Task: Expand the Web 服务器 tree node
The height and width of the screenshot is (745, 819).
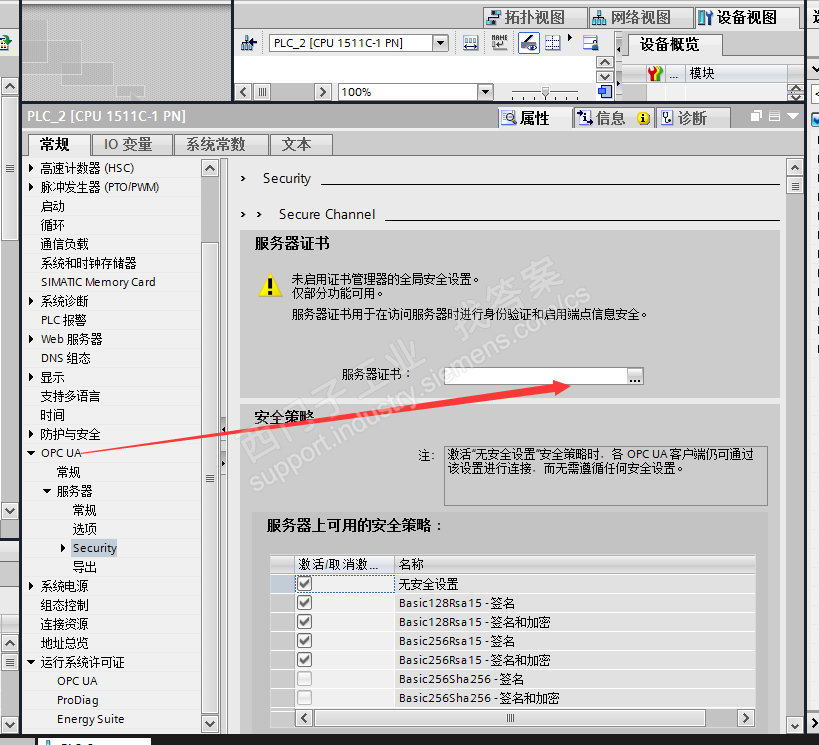Action: (31, 339)
